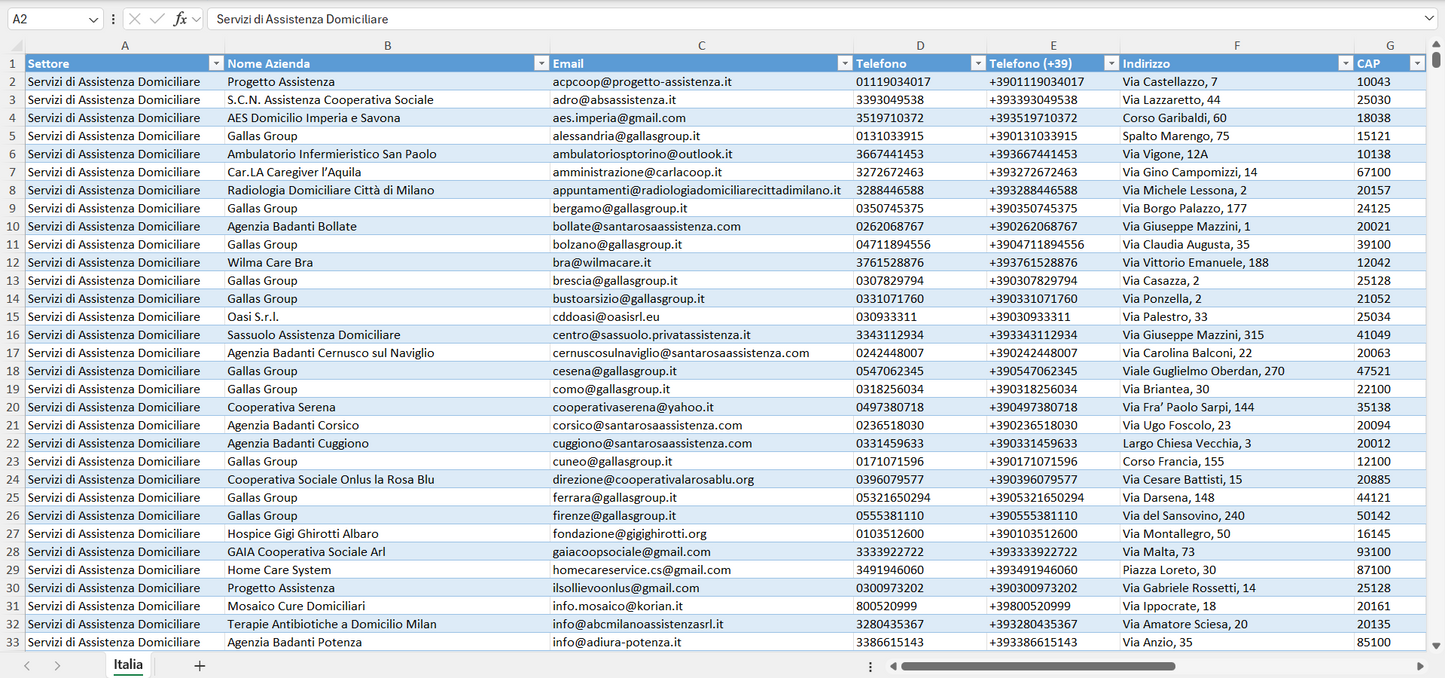Click the next sheet navigation arrow

click(57, 666)
